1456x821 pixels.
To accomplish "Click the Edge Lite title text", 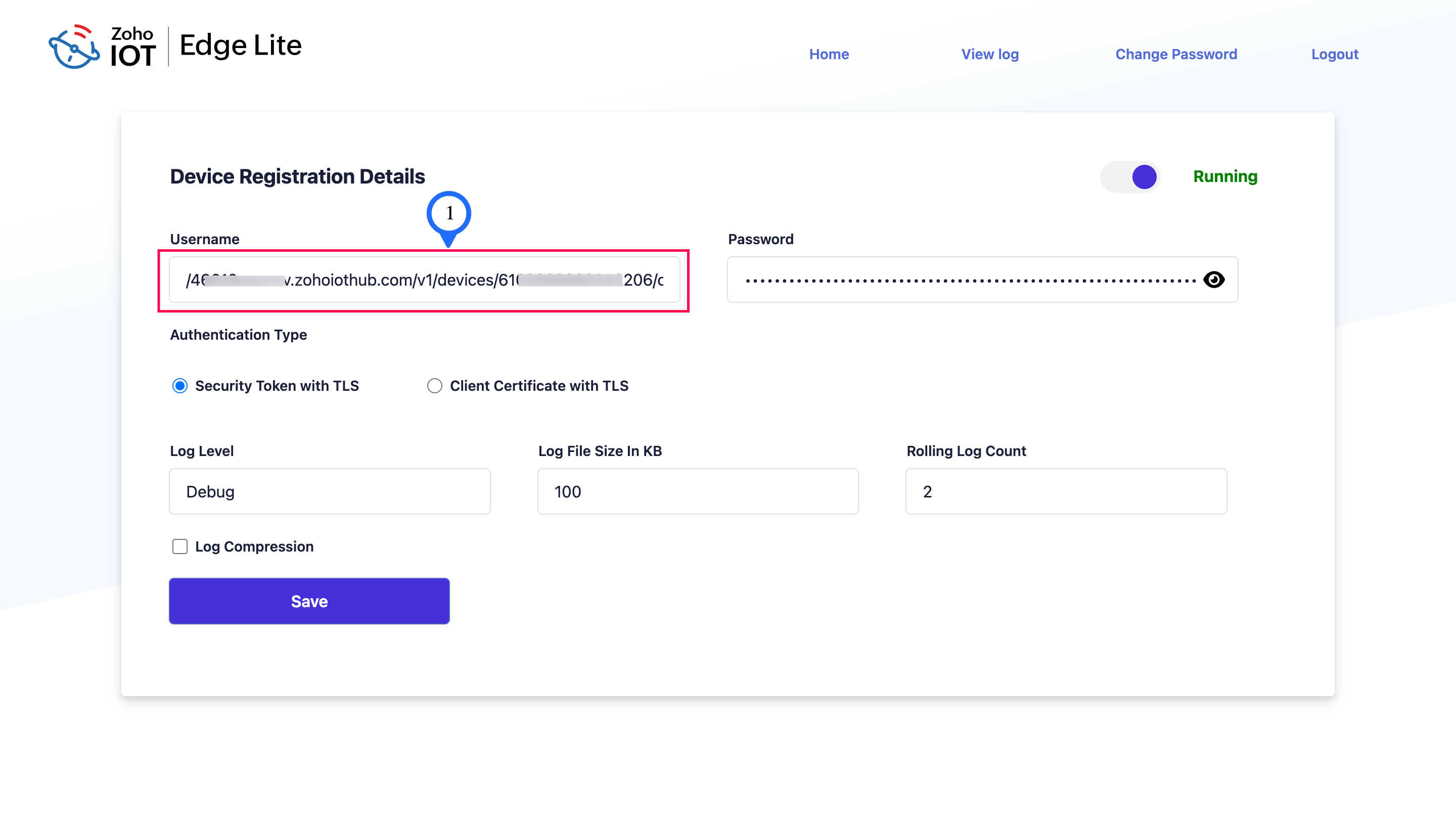I will pos(241,45).
